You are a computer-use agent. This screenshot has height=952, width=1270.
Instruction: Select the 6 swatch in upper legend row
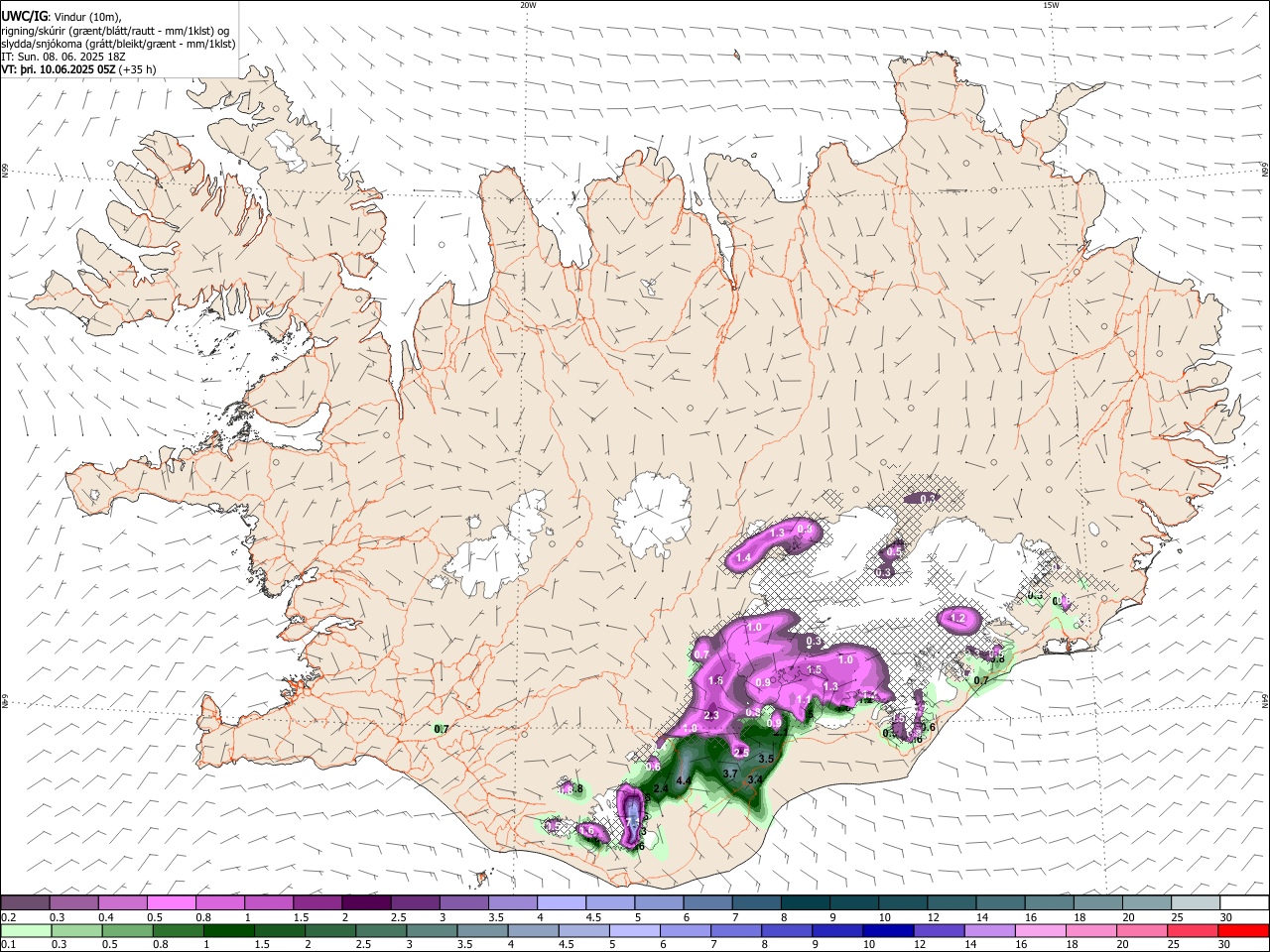pos(707,902)
